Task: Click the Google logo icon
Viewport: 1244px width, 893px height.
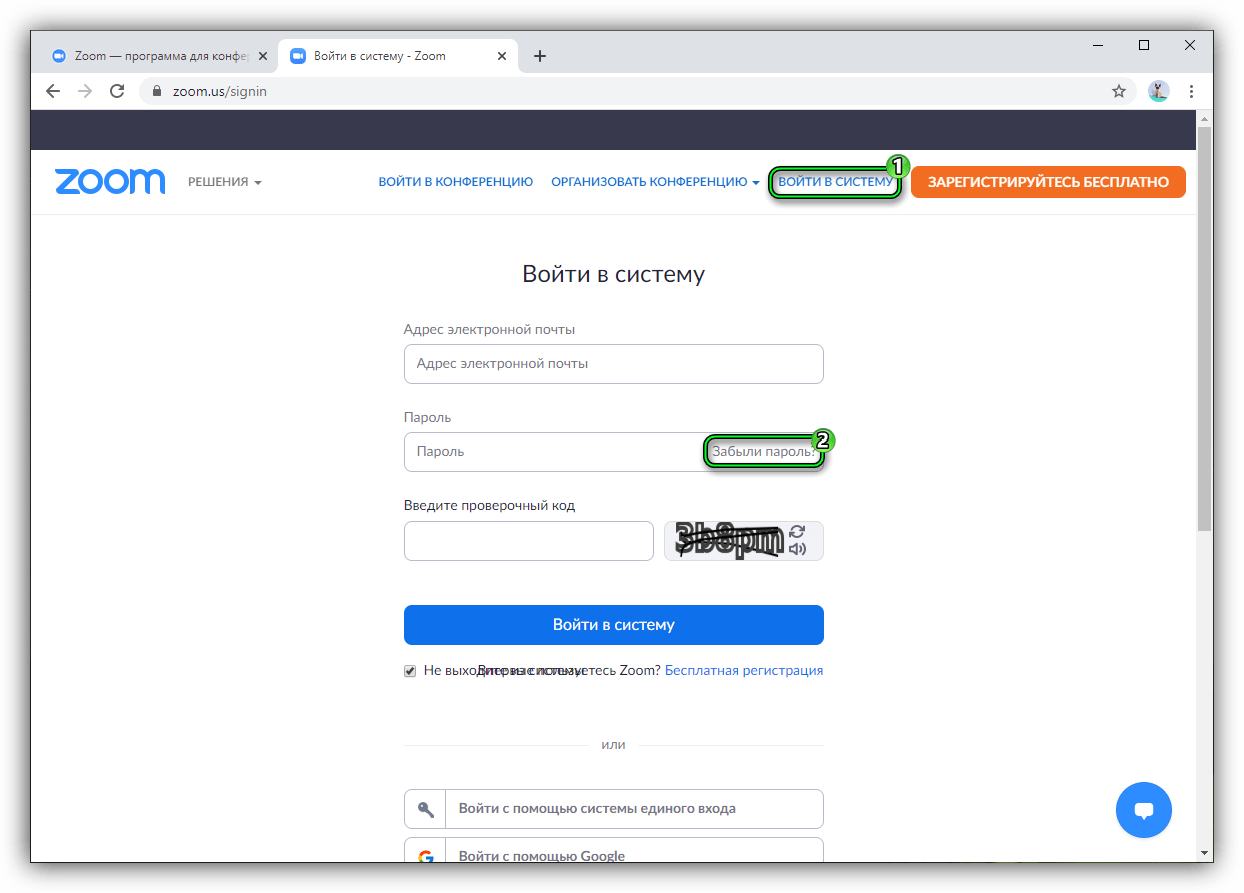Action: coord(426,857)
